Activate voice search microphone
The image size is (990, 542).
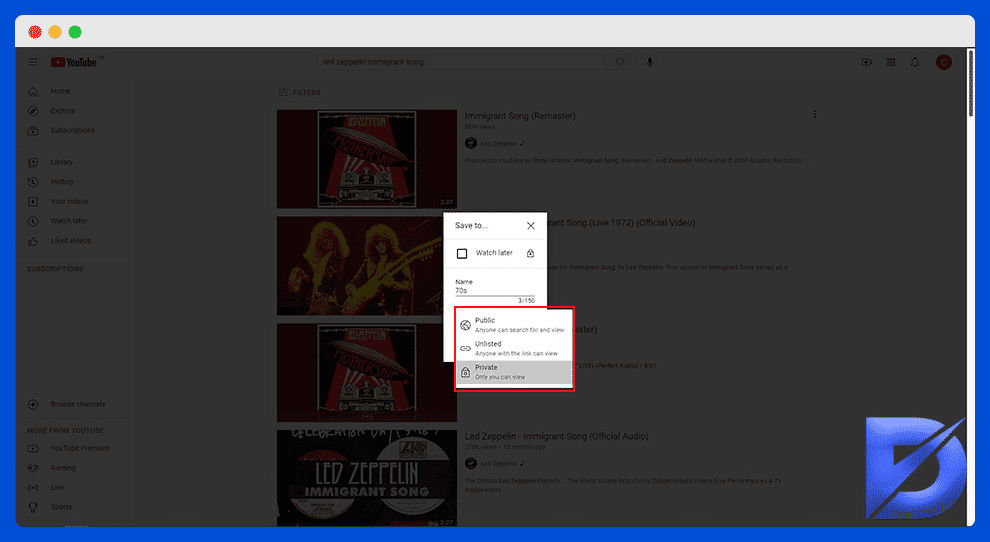pos(650,62)
